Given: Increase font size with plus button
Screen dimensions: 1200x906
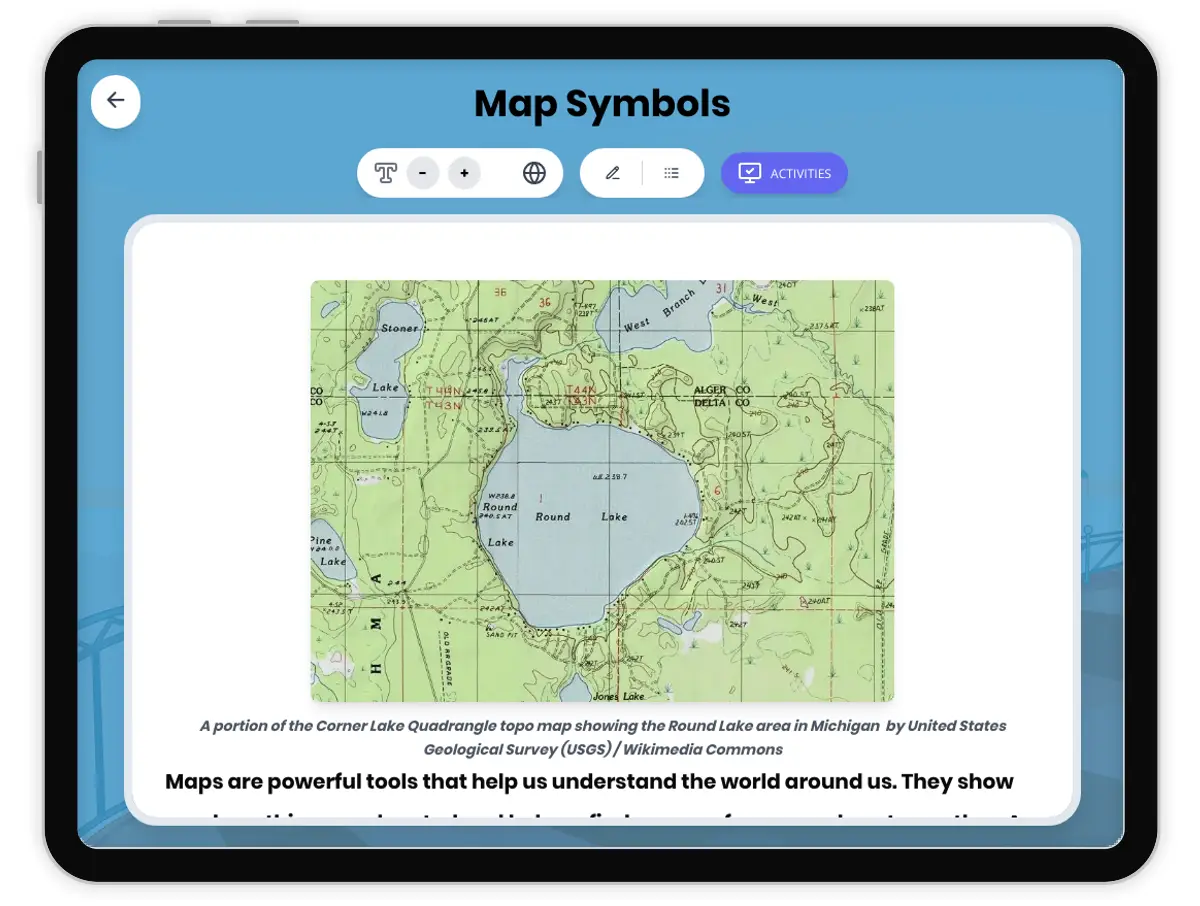Looking at the screenshot, I should coord(464,173).
